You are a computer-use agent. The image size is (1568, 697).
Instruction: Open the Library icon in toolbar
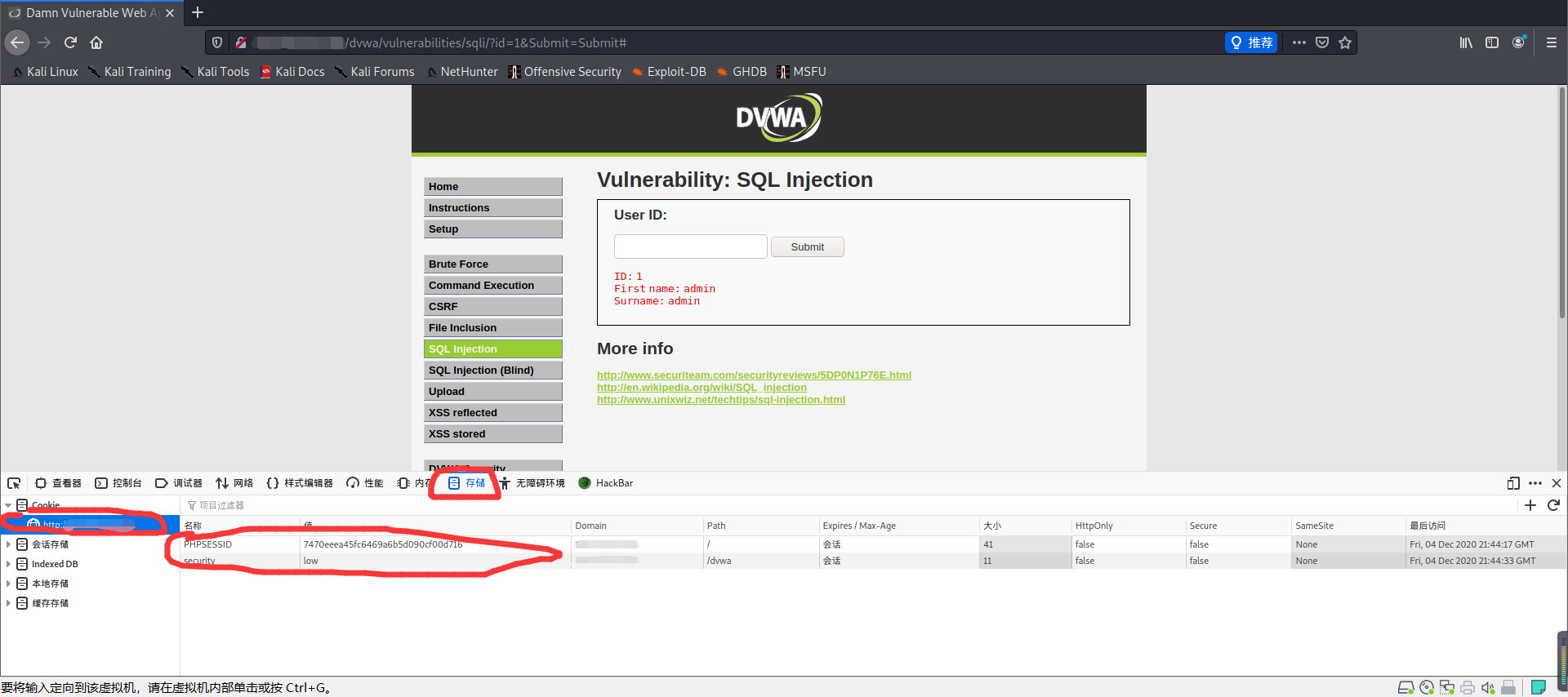tap(1466, 42)
